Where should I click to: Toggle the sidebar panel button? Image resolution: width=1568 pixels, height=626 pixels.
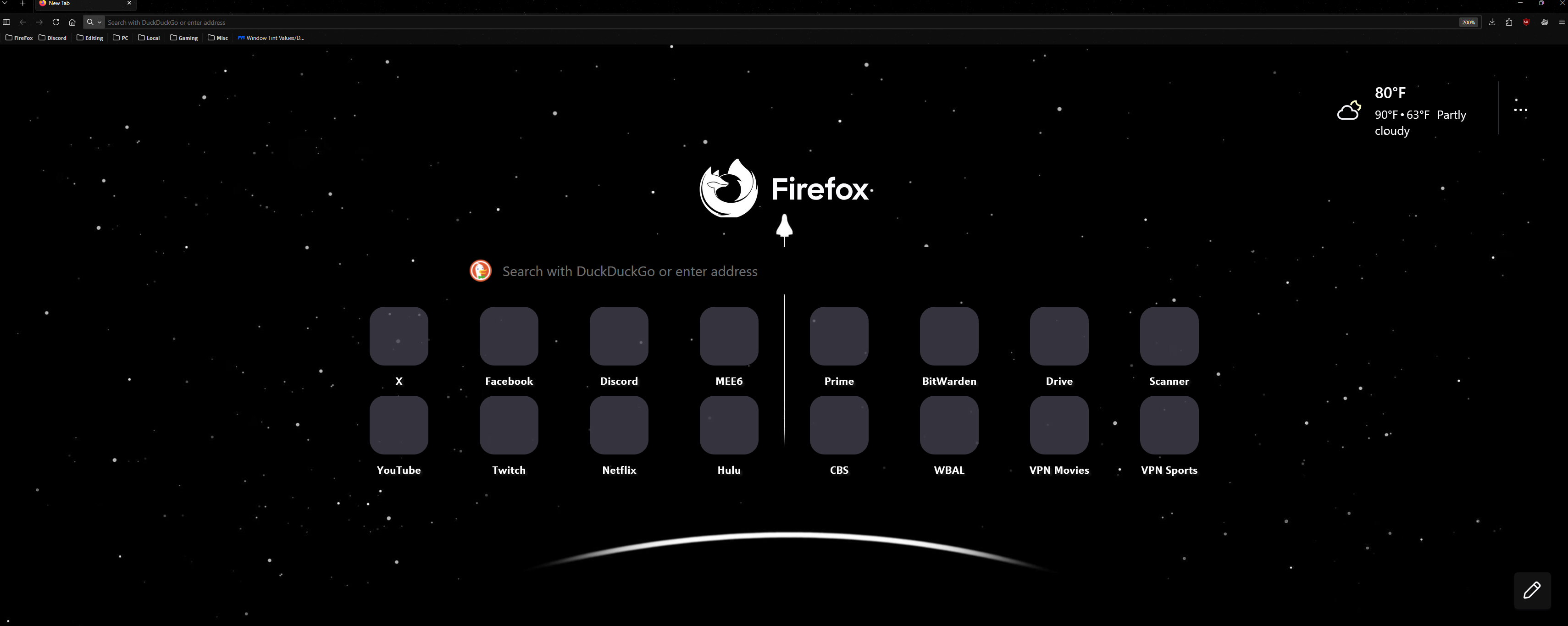[7, 22]
